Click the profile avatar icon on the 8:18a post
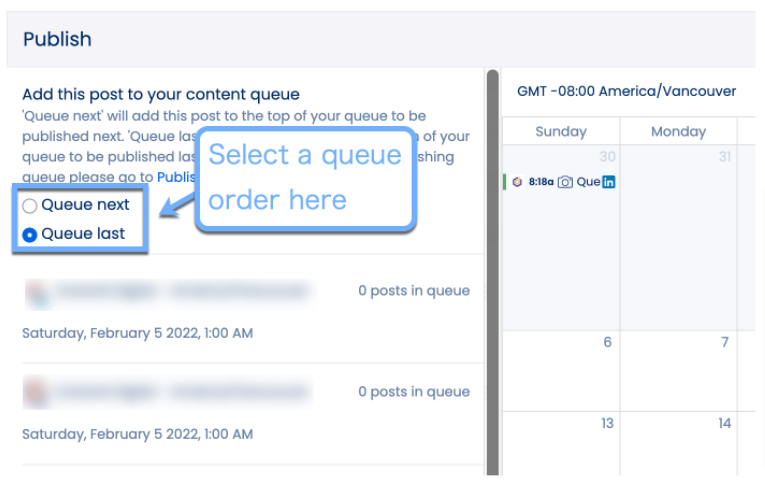Viewport: 765px width, 488px height. [517, 182]
